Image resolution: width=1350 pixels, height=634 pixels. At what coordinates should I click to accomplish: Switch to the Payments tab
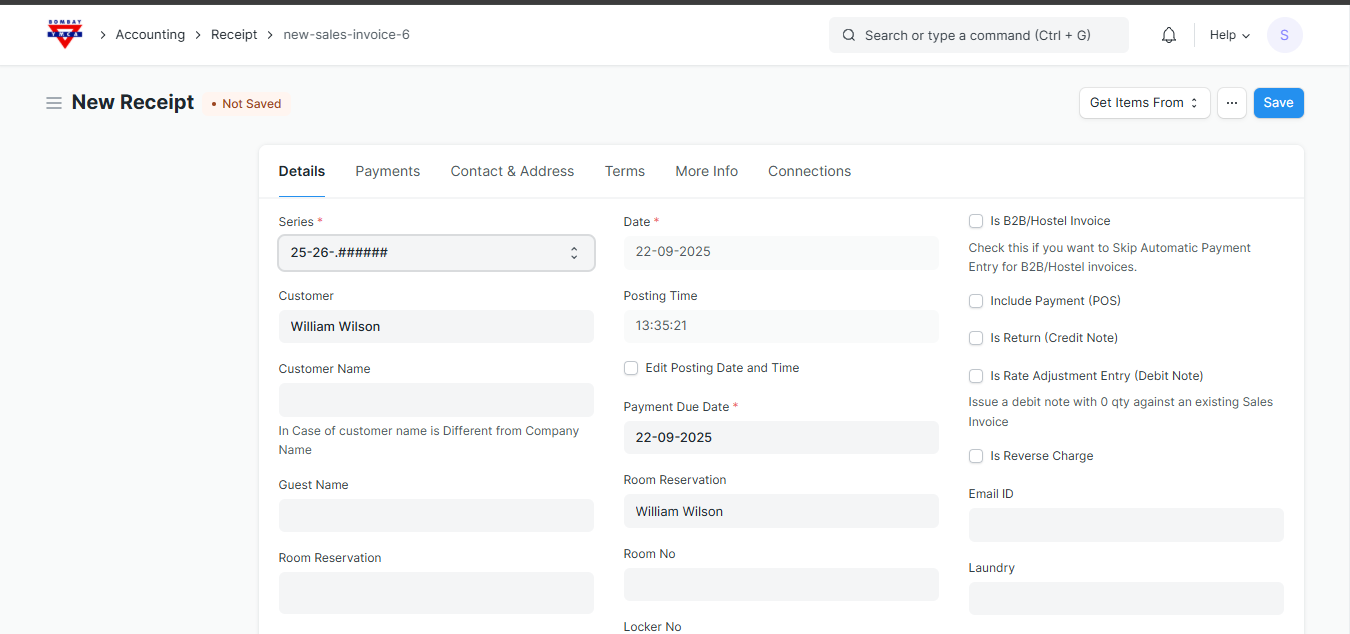click(x=387, y=171)
